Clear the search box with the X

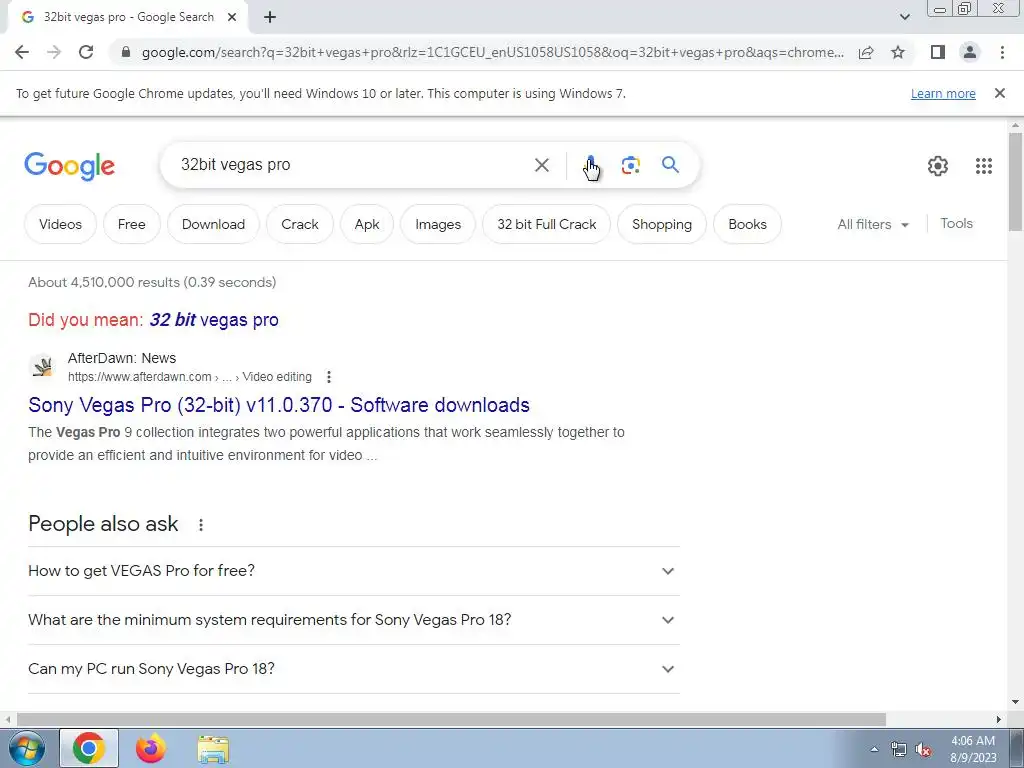coord(541,165)
